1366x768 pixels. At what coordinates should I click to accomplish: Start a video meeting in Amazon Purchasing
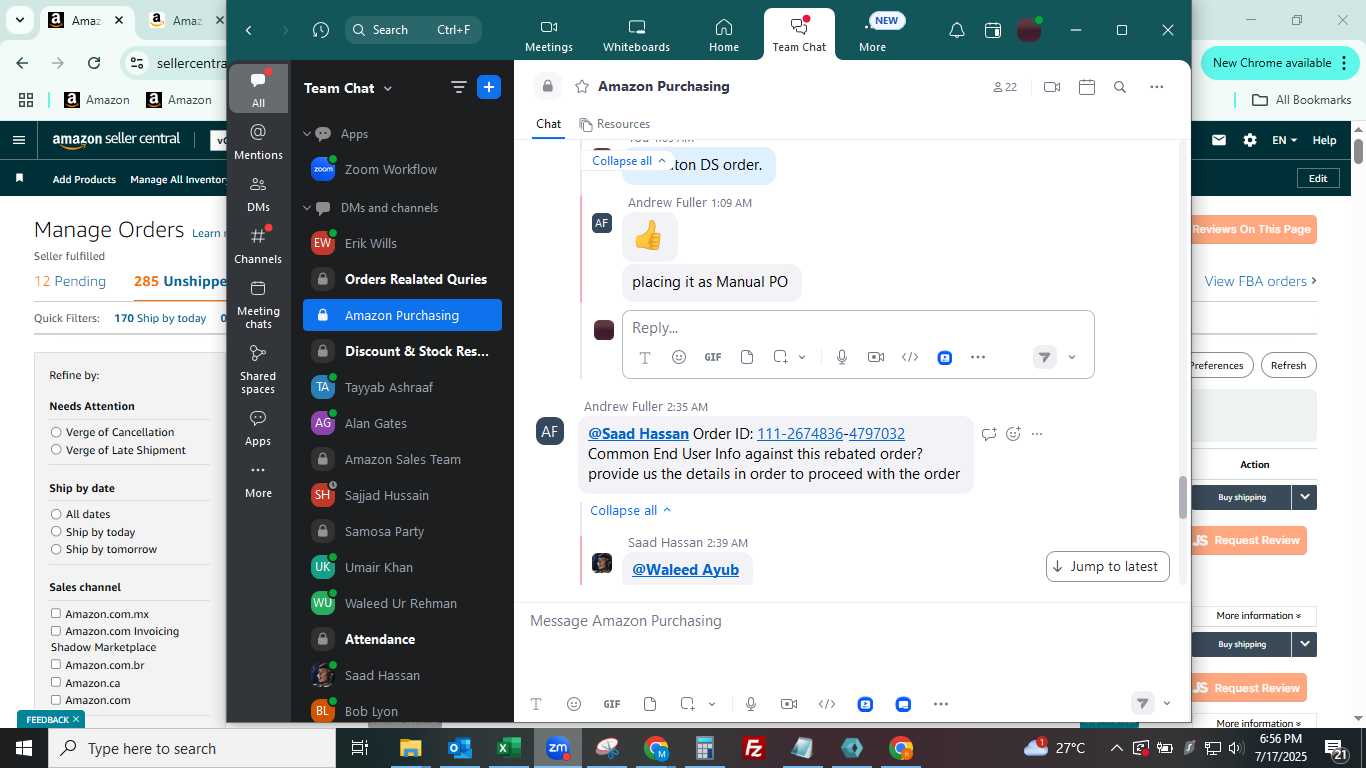(1052, 87)
